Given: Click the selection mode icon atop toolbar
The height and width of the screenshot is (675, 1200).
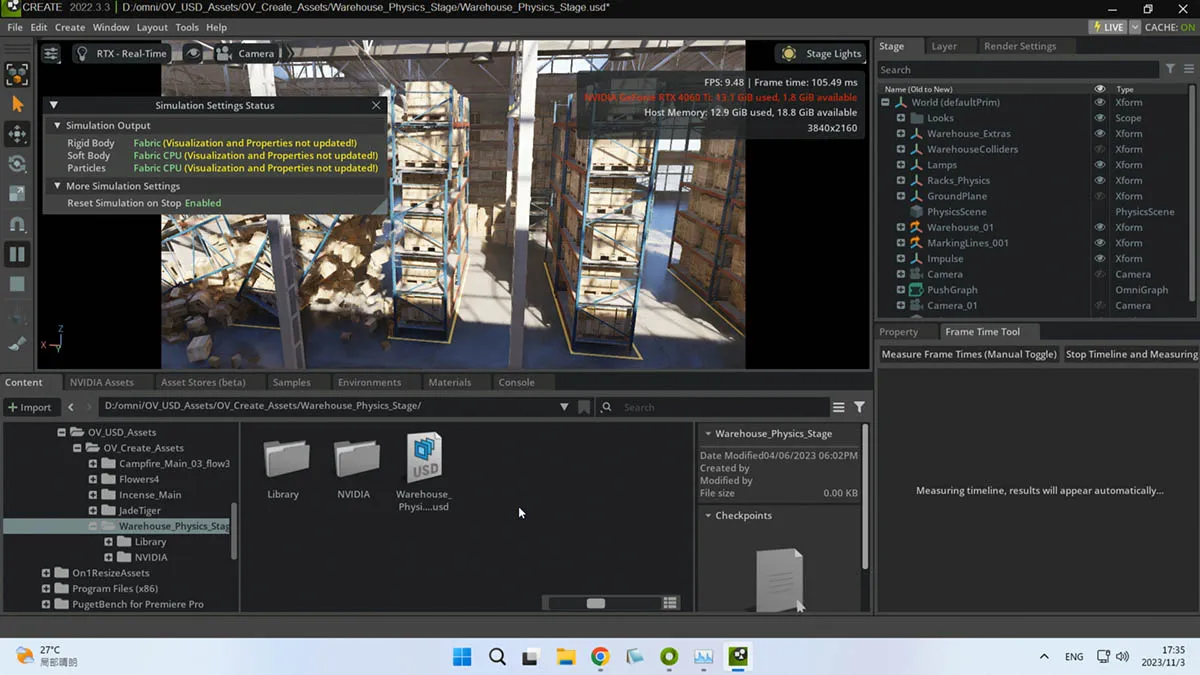Looking at the screenshot, I should point(17,74).
